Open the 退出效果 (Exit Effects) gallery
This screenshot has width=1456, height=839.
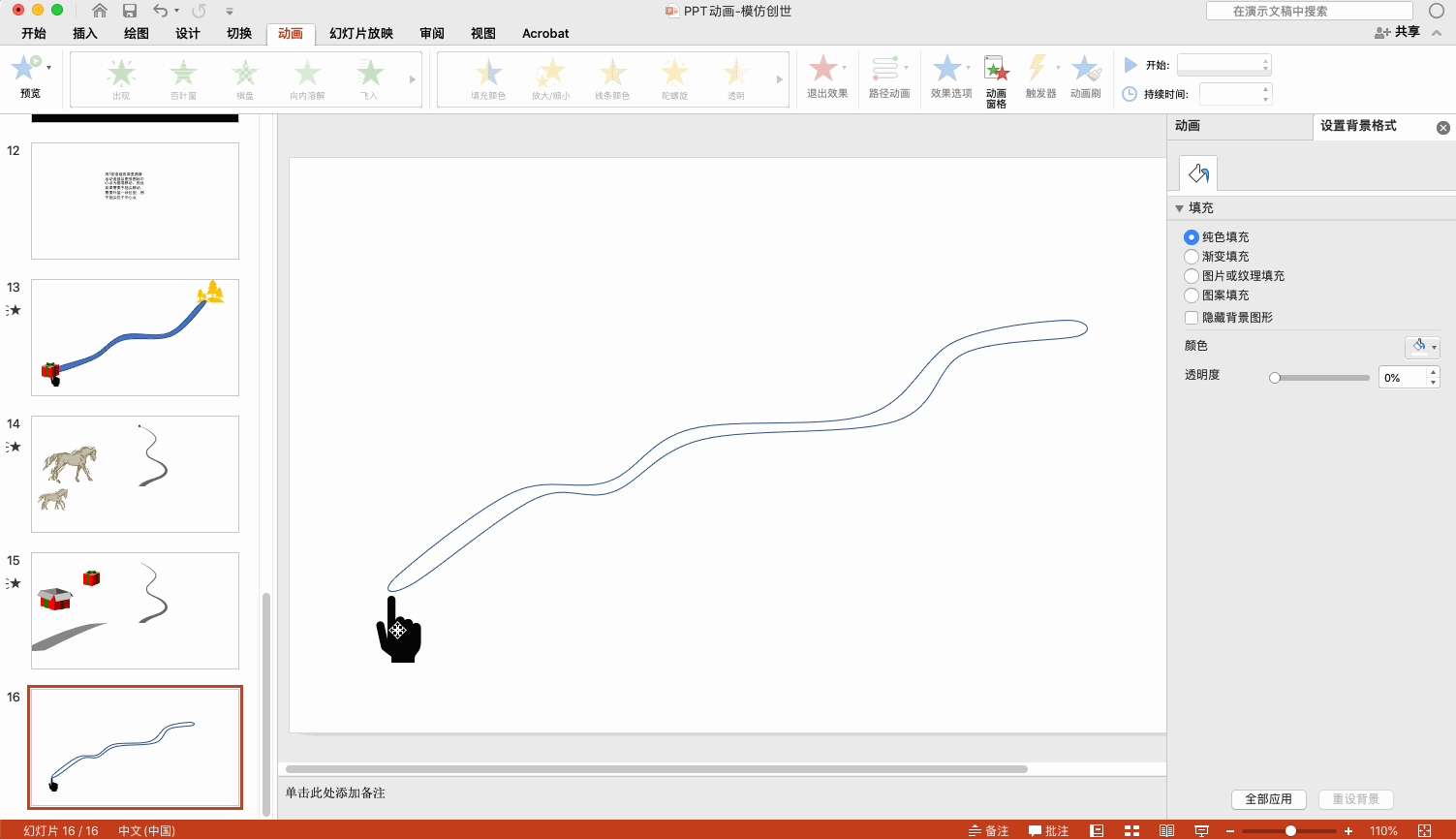[827, 77]
